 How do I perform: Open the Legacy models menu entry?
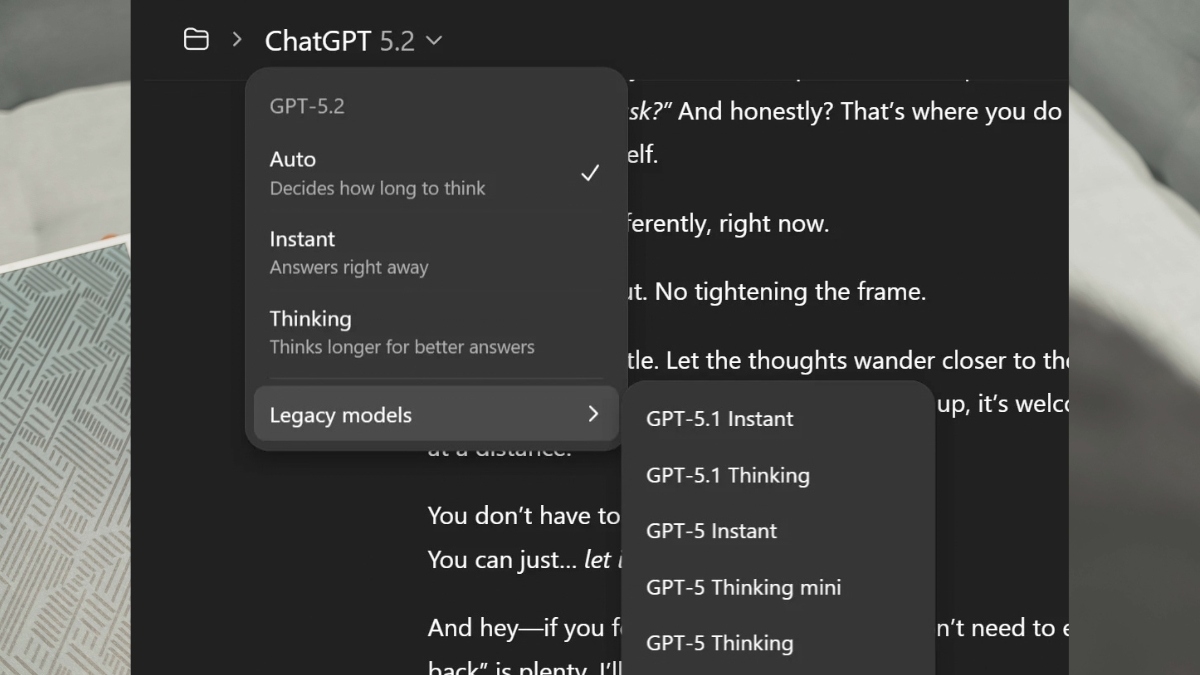(340, 415)
